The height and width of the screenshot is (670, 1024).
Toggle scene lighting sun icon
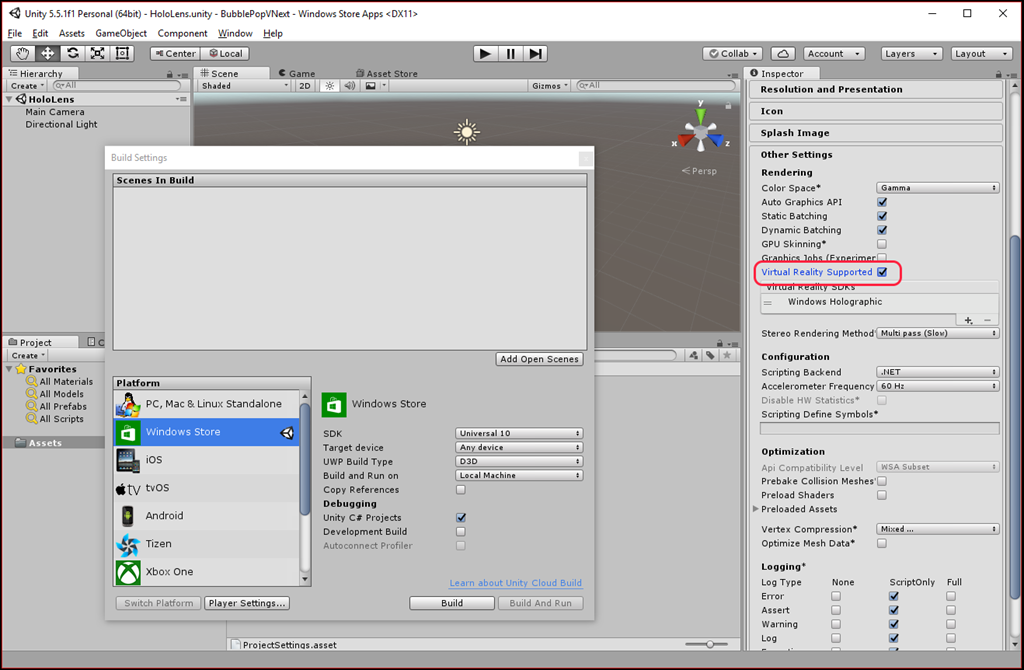[330, 86]
